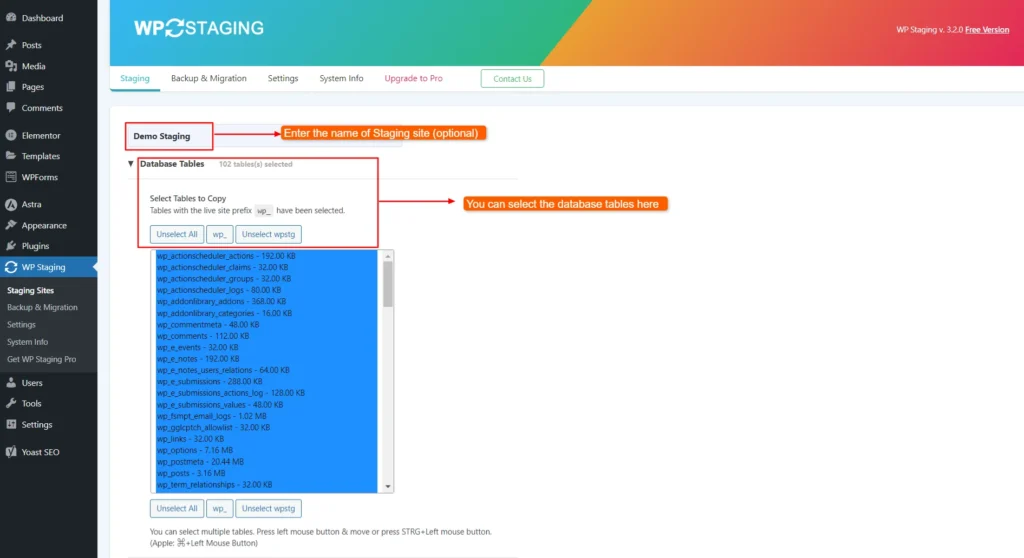Click the Dashboard icon in sidebar
This screenshot has height=558, width=1024.
(10, 18)
